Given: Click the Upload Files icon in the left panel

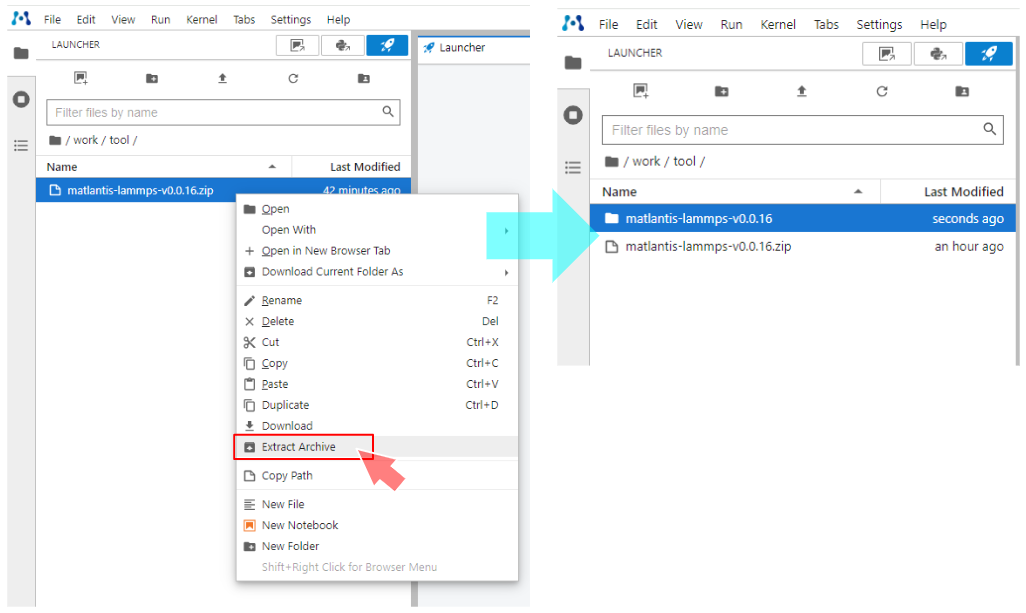Looking at the screenshot, I should [x=222, y=78].
